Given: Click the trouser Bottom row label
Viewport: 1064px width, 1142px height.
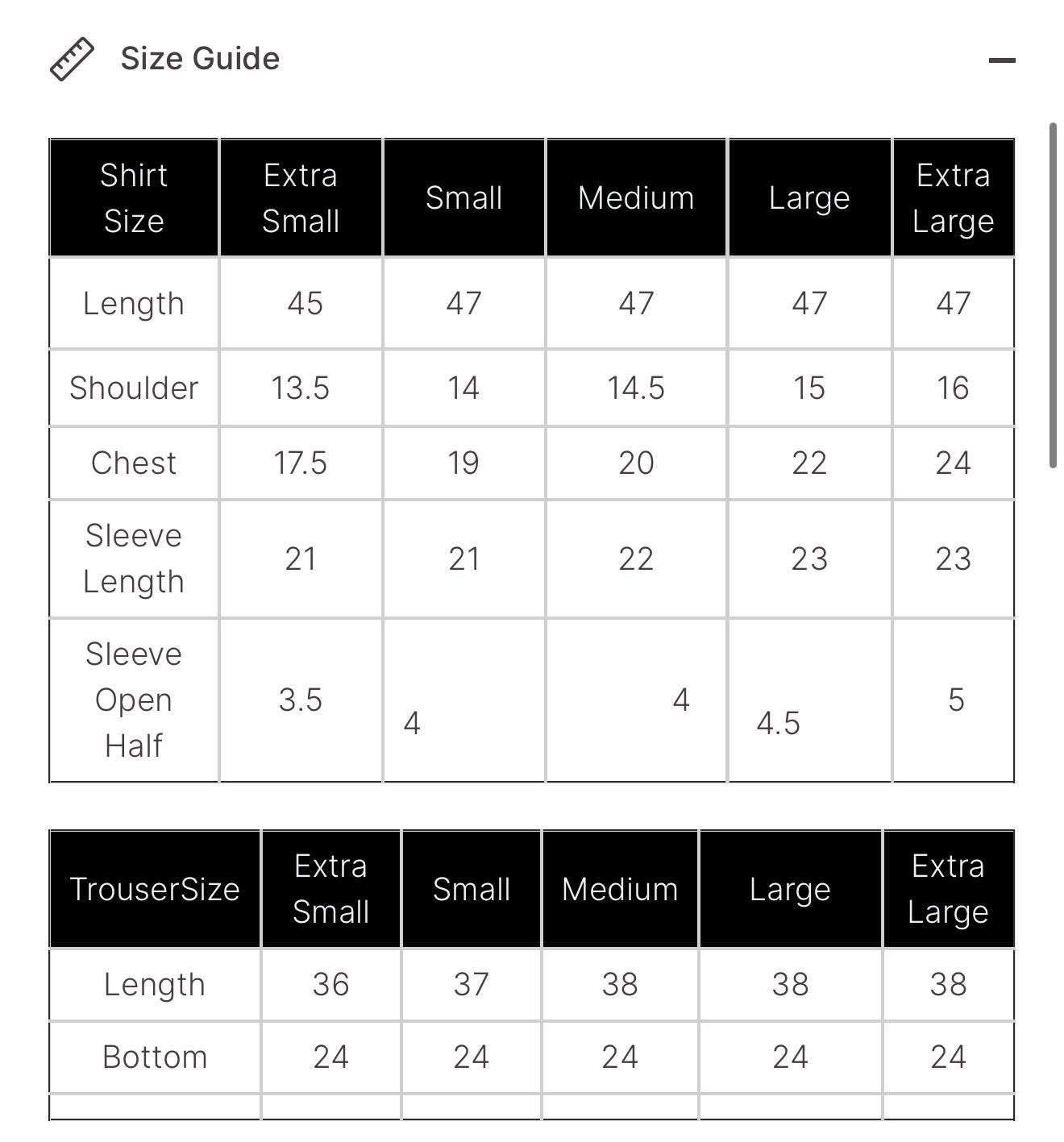Looking at the screenshot, I should point(155,1057).
